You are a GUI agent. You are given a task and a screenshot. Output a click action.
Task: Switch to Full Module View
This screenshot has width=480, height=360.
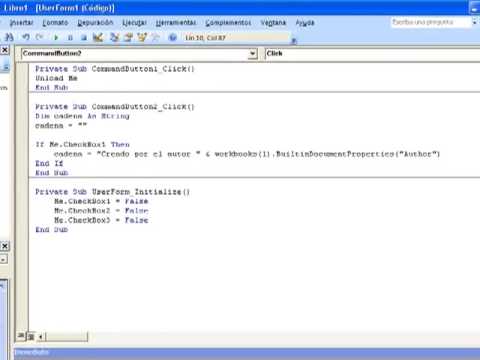click(31, 336)
